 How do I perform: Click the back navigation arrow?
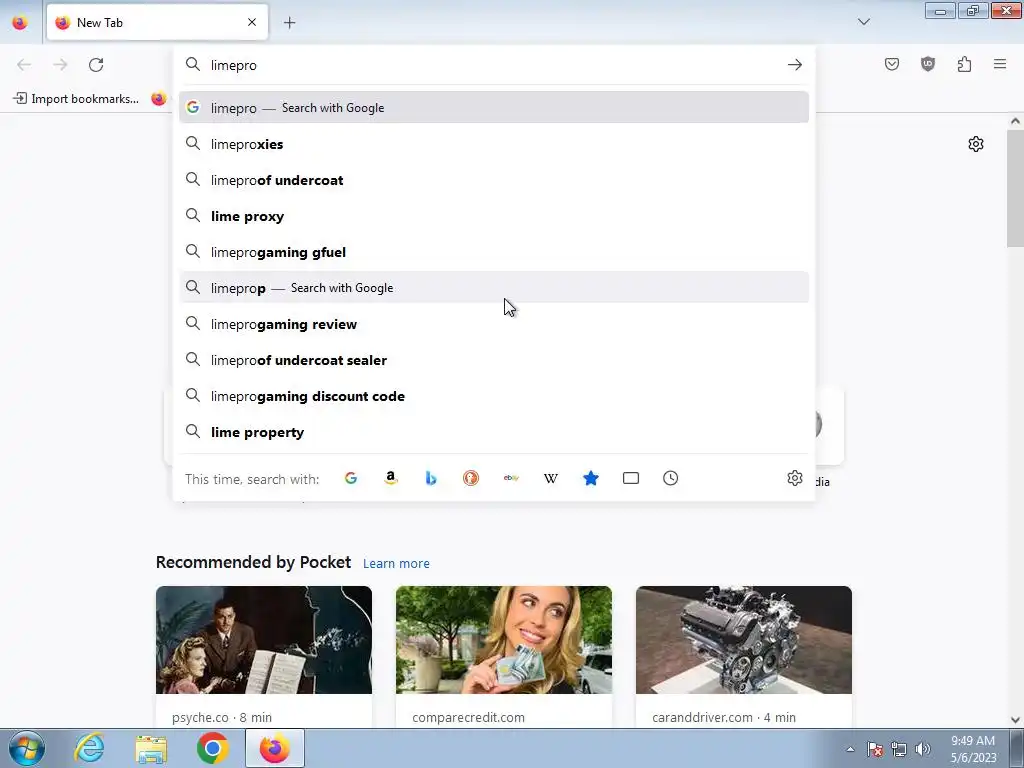(24, 65)
